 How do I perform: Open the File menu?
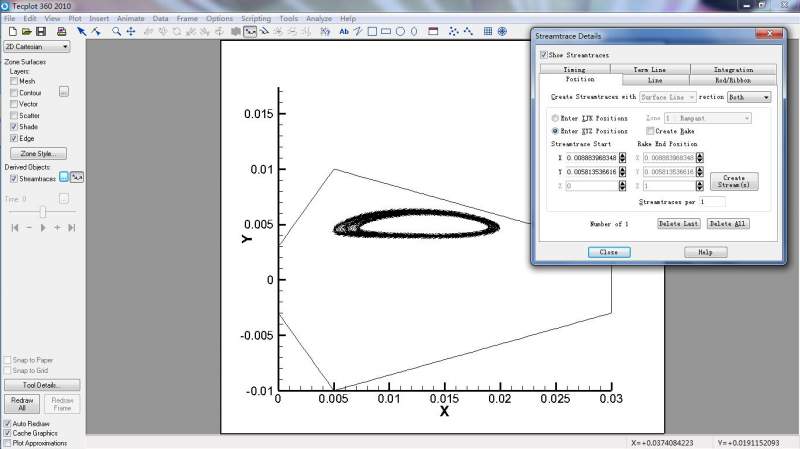[x=9, y=18]
